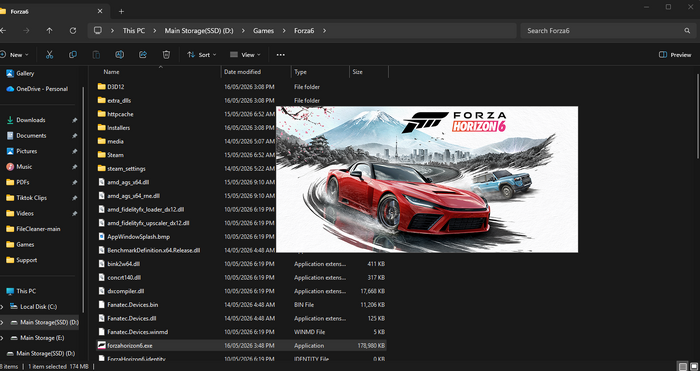Switch to large thumbnails view in status bar
Image resolution: width=700 pixels, height=371 pixels.
[x=694, y=367]
